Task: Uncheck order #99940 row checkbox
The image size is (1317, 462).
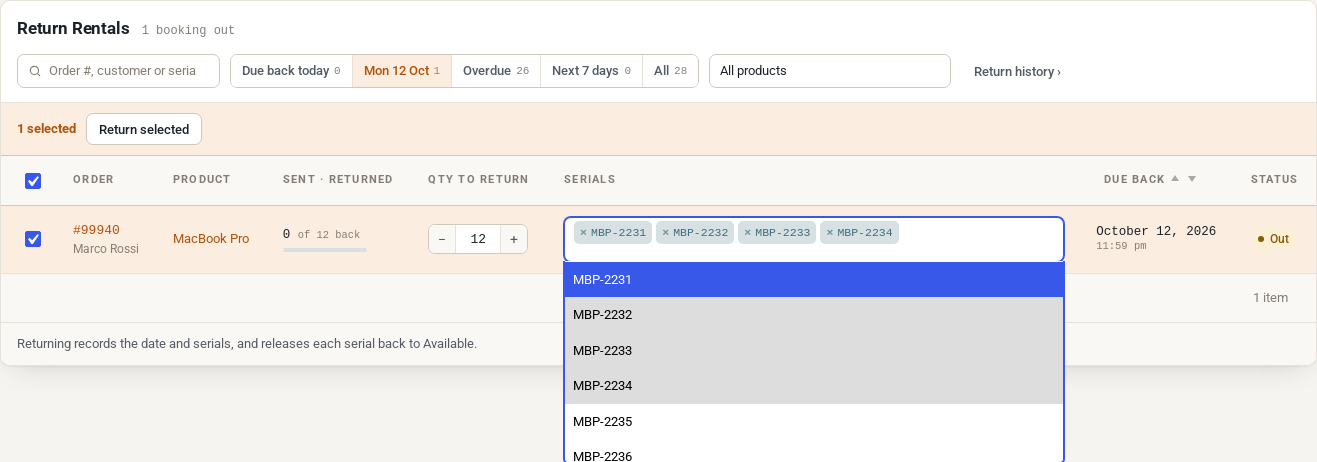Action: coord(33,239)
